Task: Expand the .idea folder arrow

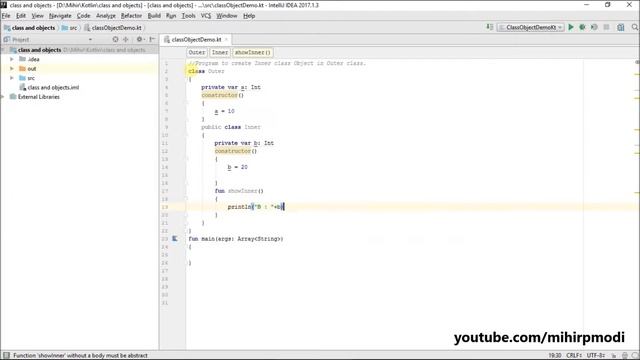Action: coord(12,59)
